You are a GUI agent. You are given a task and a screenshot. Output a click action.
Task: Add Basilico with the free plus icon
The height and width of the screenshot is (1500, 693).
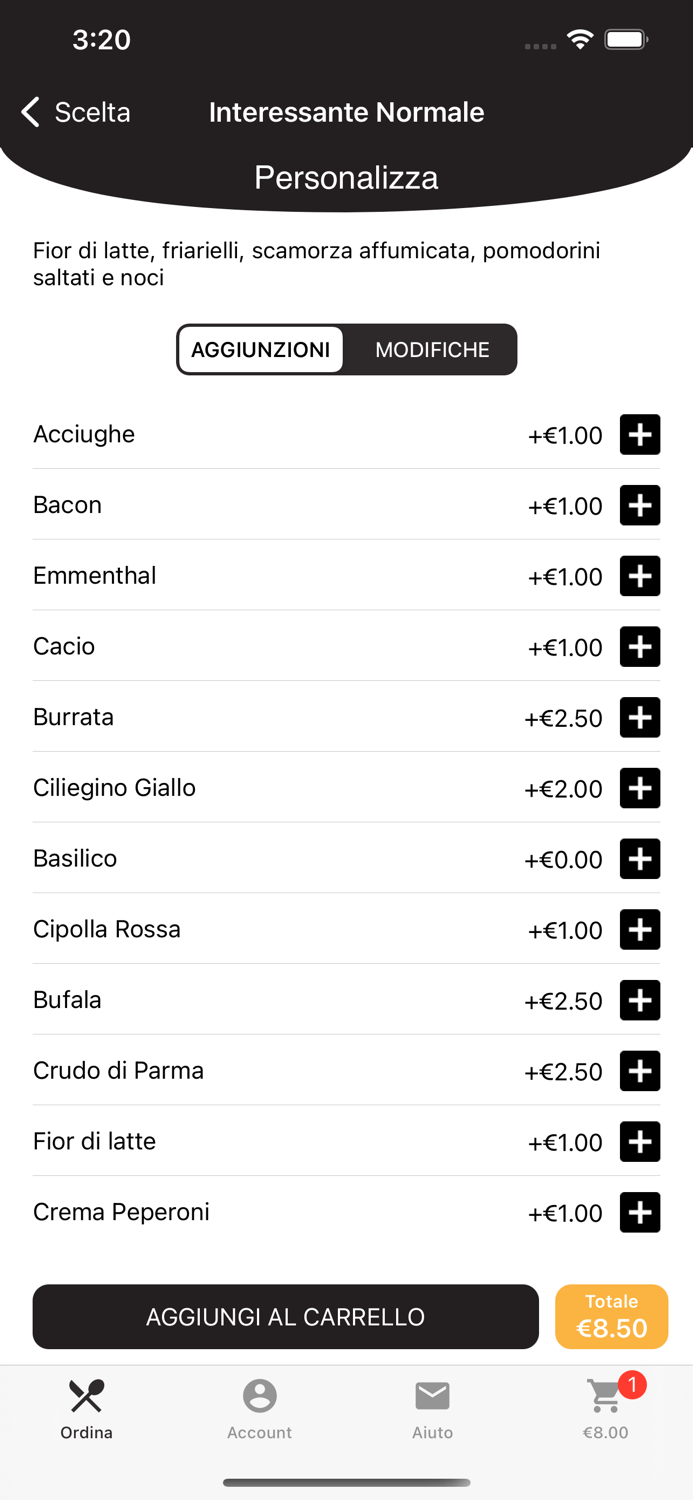point(640,858)
